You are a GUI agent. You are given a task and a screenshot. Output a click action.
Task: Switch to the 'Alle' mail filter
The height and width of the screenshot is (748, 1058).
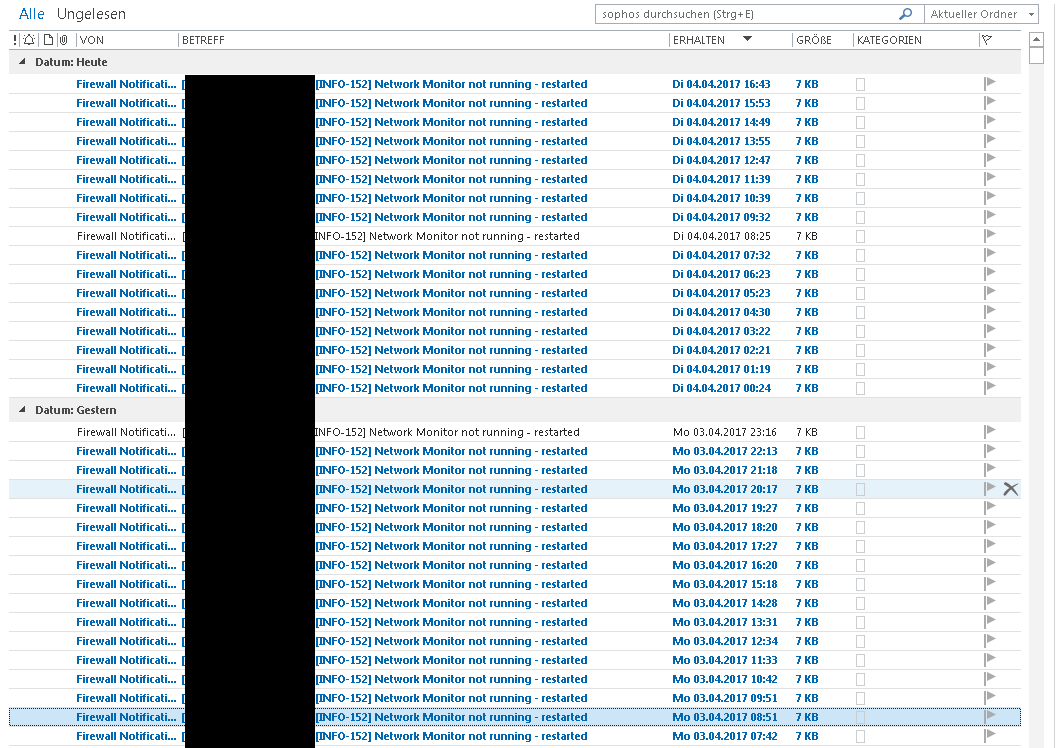click(x=32, y=14)
